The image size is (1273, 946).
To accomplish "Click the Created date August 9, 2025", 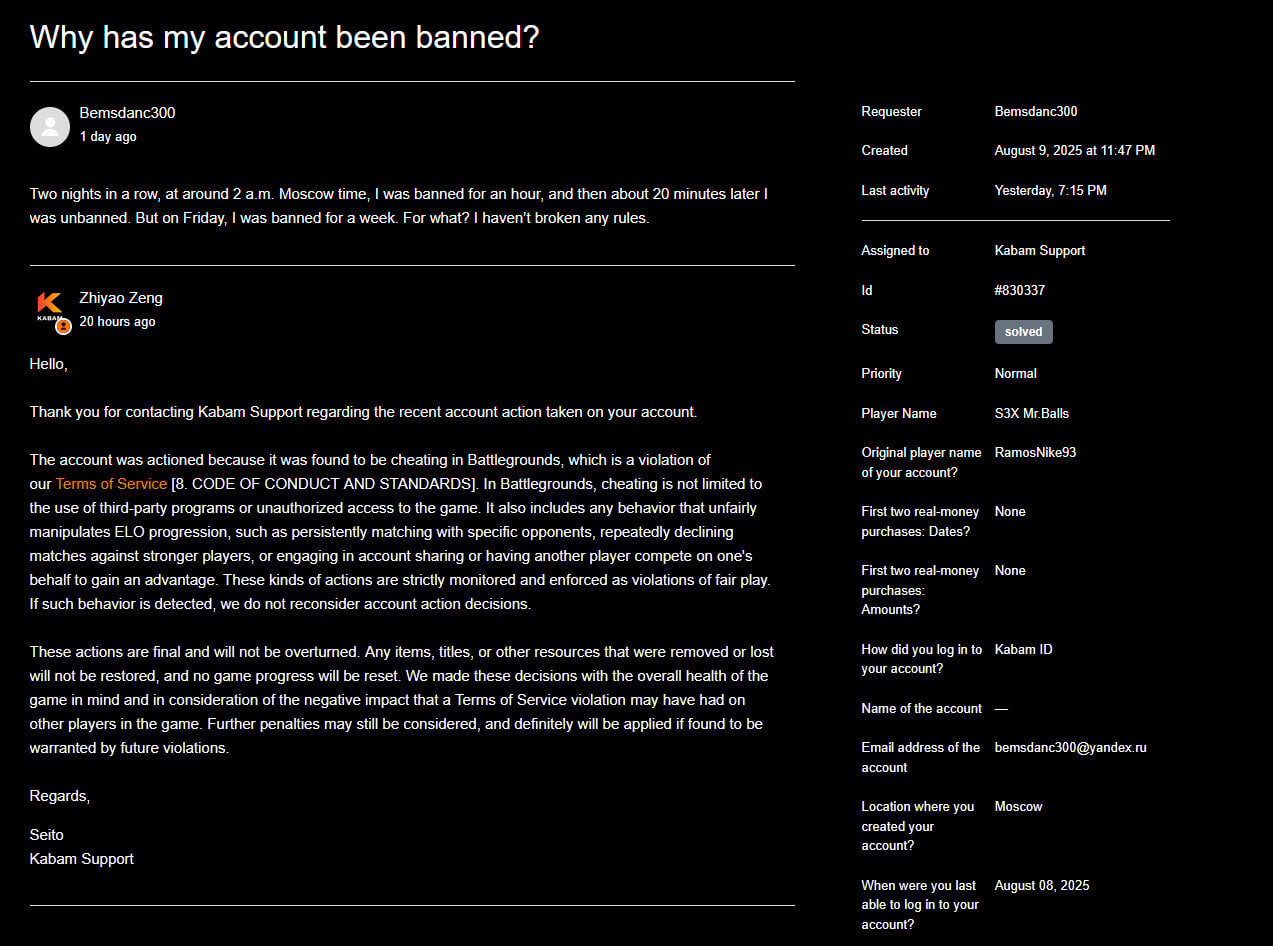I will pos(1074,151).
